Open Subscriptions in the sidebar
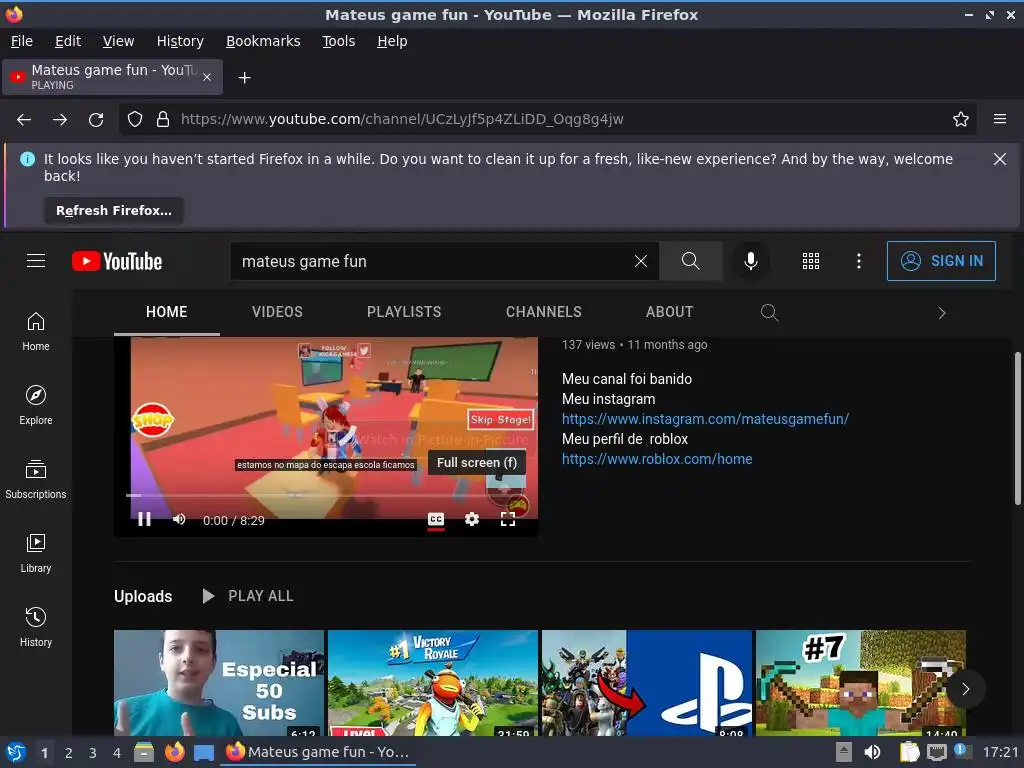Screen dimensions: 1024x768 coord(36,479)
